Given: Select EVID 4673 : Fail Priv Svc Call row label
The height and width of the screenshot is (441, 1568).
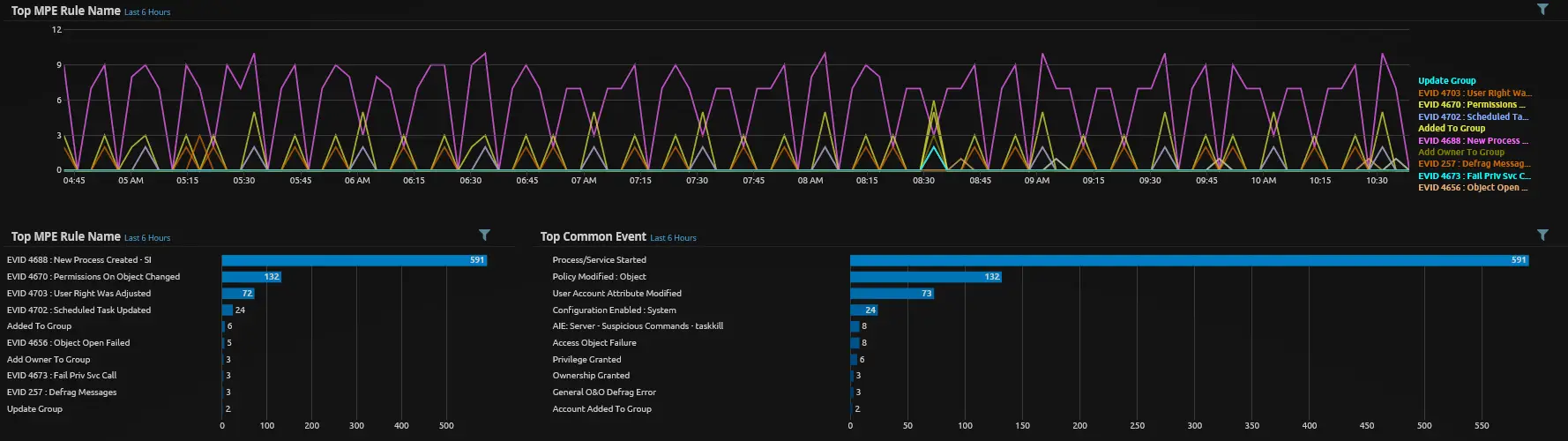Looking at the screenshot, I should (62, 376).
